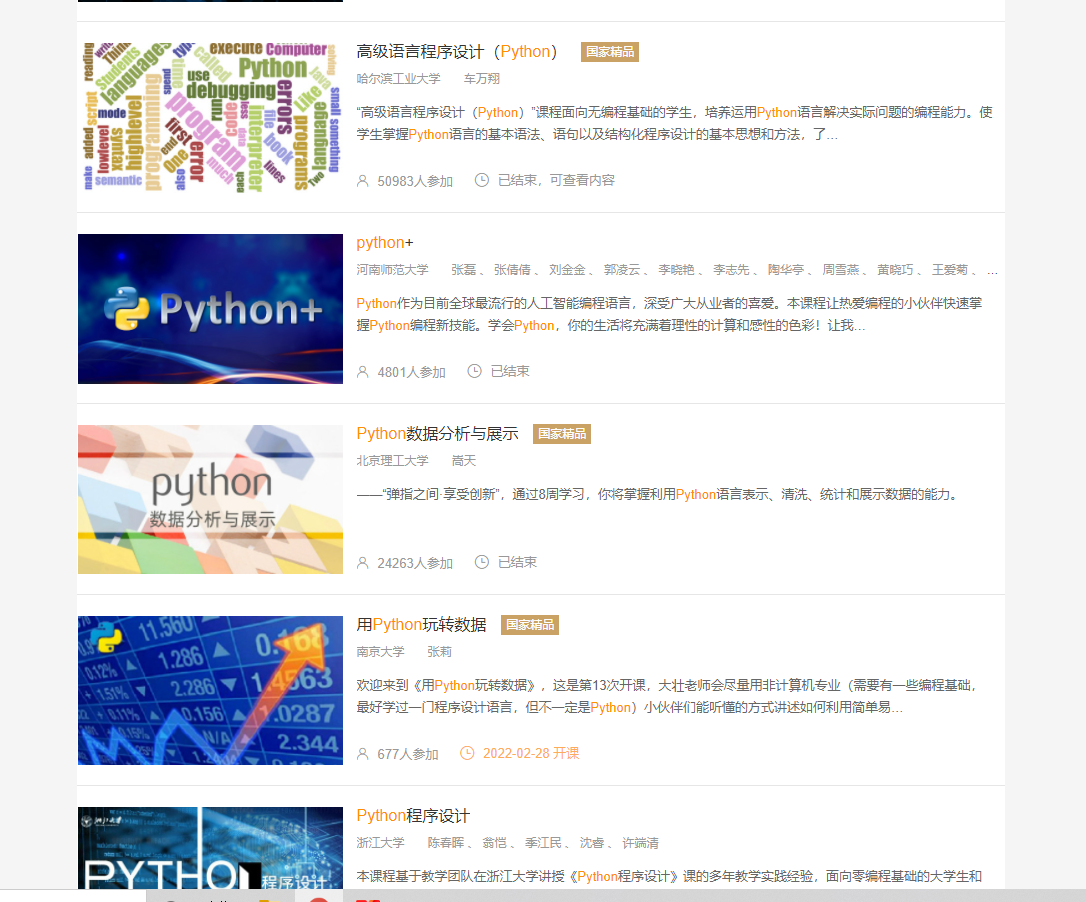Open 用Python玩转数据 course title
Viewport: 1086px width, 902px height.
point(421,625)
